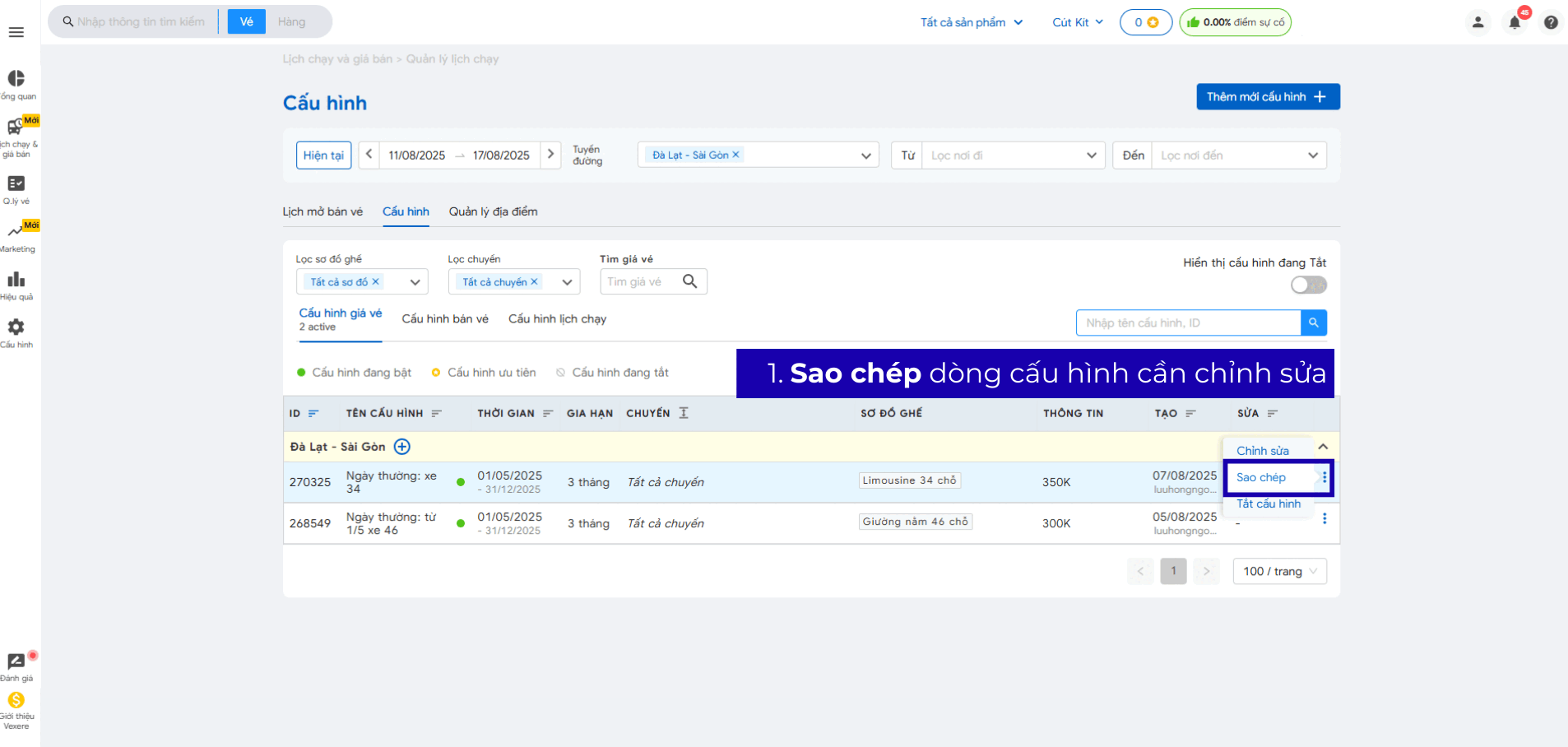Click the Nhập tên cấu hình, ID field
This screenshot has width=1568, height=747.
(1188, 322)
